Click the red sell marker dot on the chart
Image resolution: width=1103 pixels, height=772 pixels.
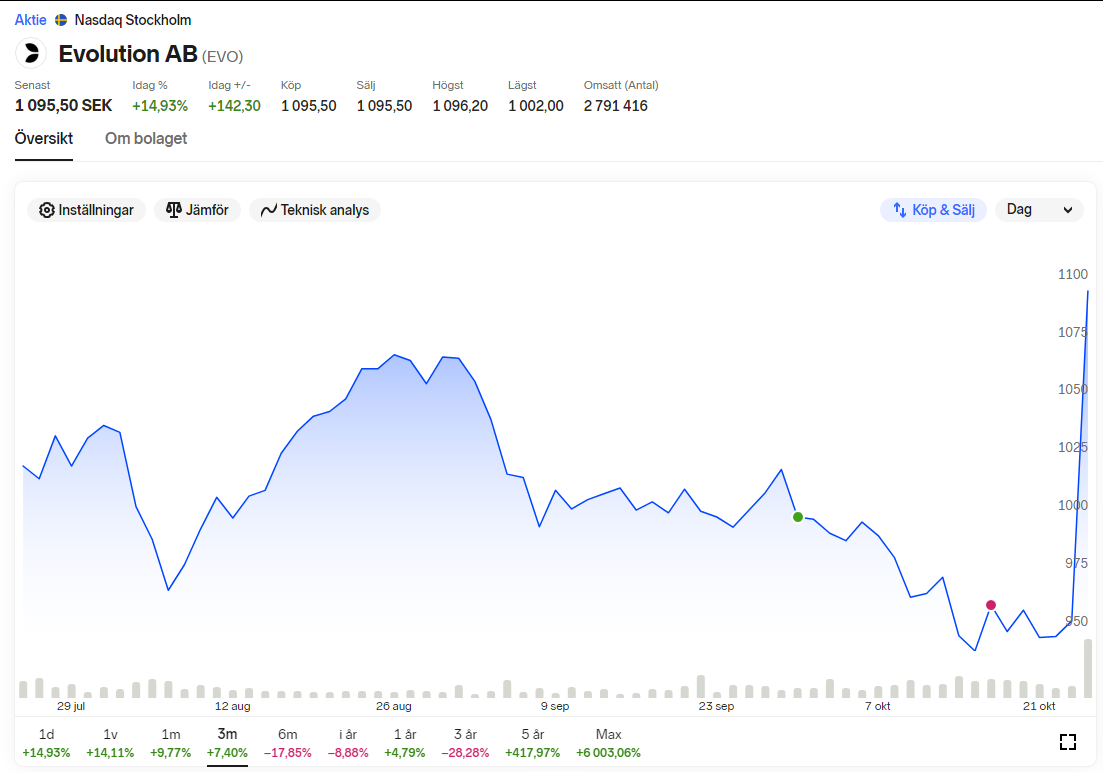pos(990,605)
